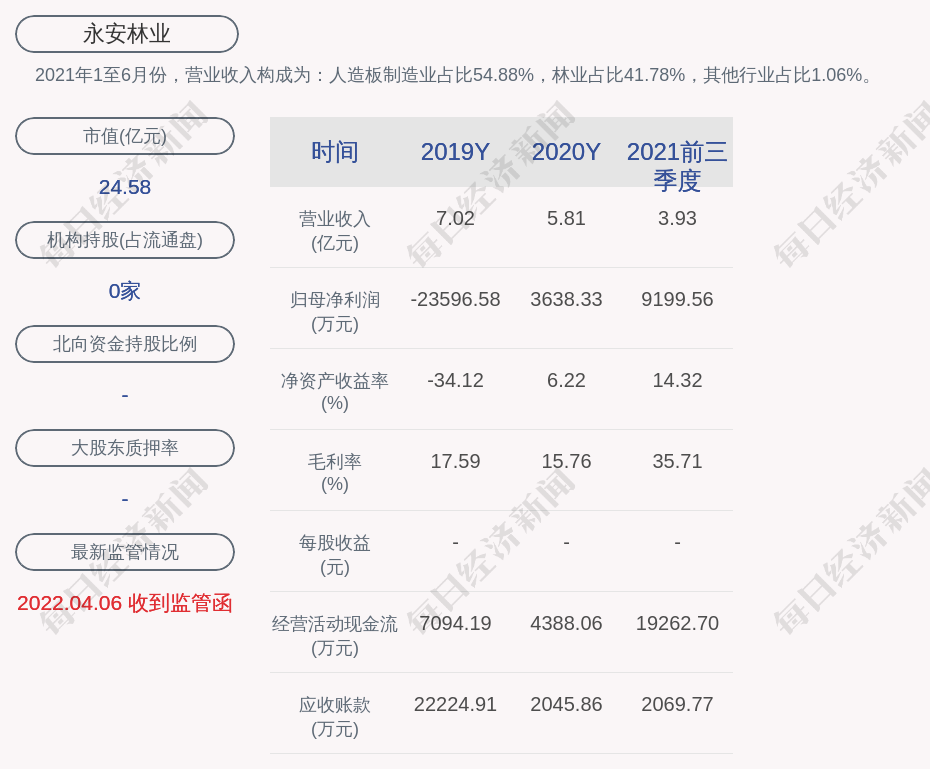Select the 归母净利润(万元) row label
The width and height of the screenshot is (930, 769).
pos(335,312)
